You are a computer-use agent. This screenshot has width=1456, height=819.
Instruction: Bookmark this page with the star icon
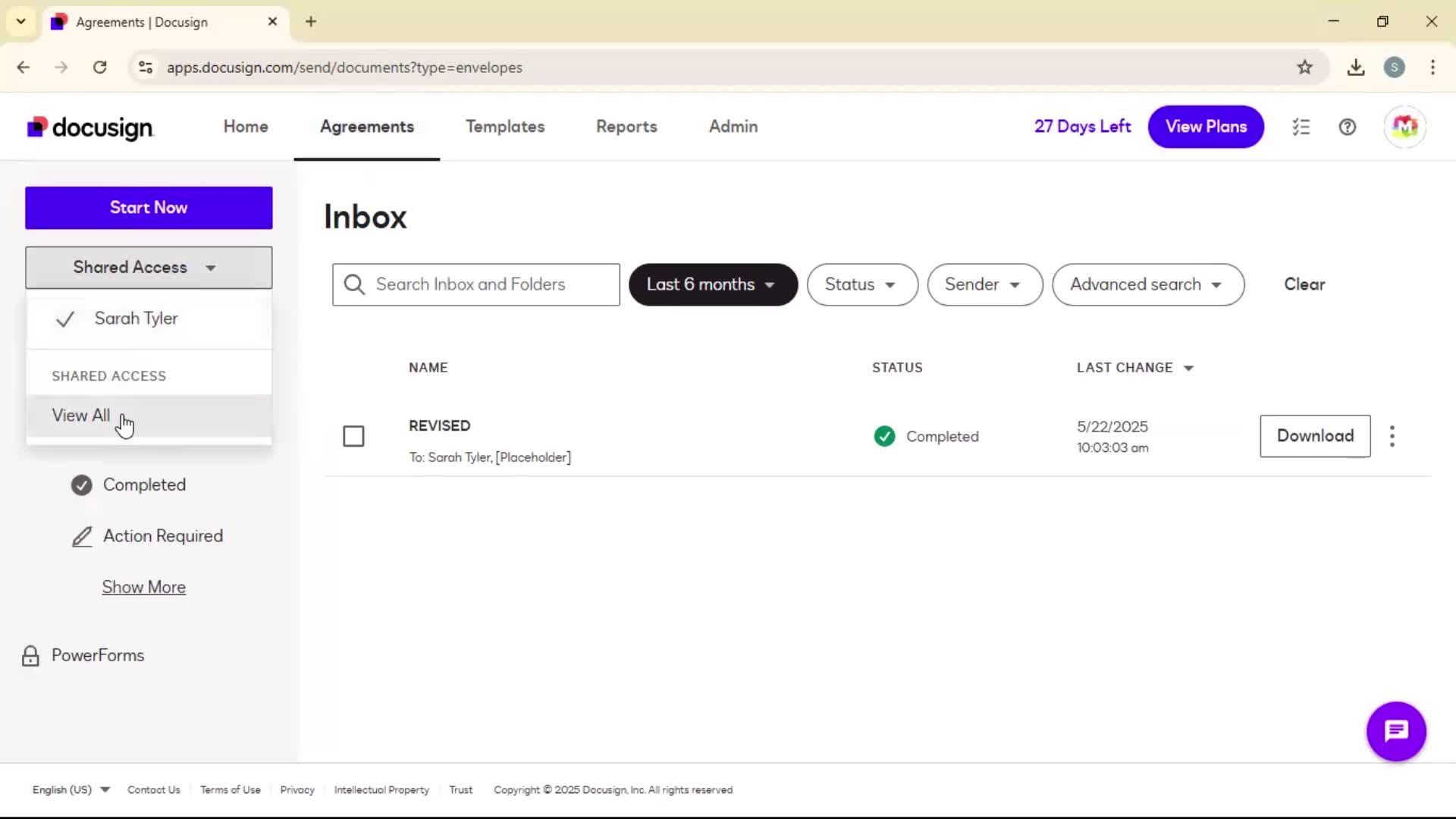[x=1304, y=67]
